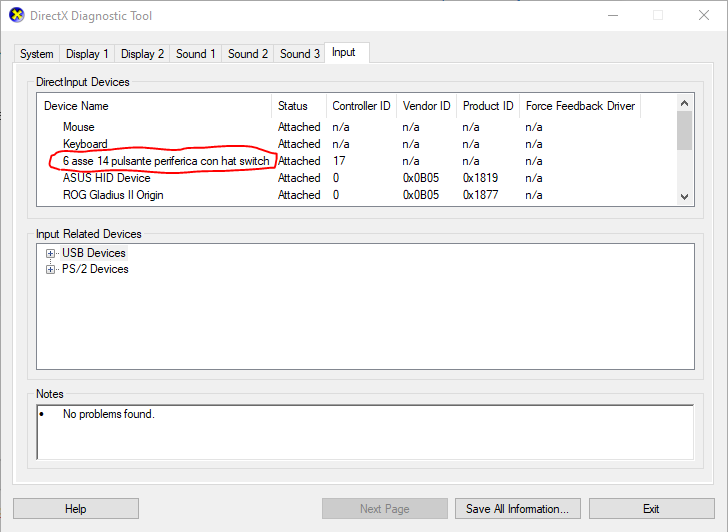The height and width of the screenshot is (532, 728).
Task: Click the Vendor ID column header
Action: [426, 106]
